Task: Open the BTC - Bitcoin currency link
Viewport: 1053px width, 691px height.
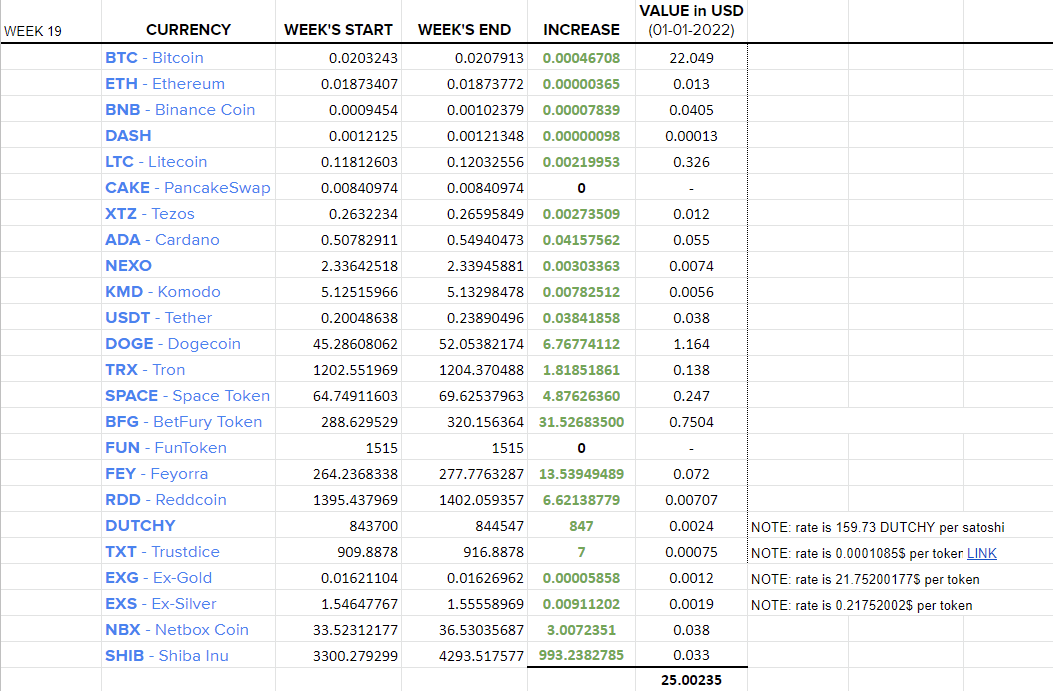Action: pos(154,58)
